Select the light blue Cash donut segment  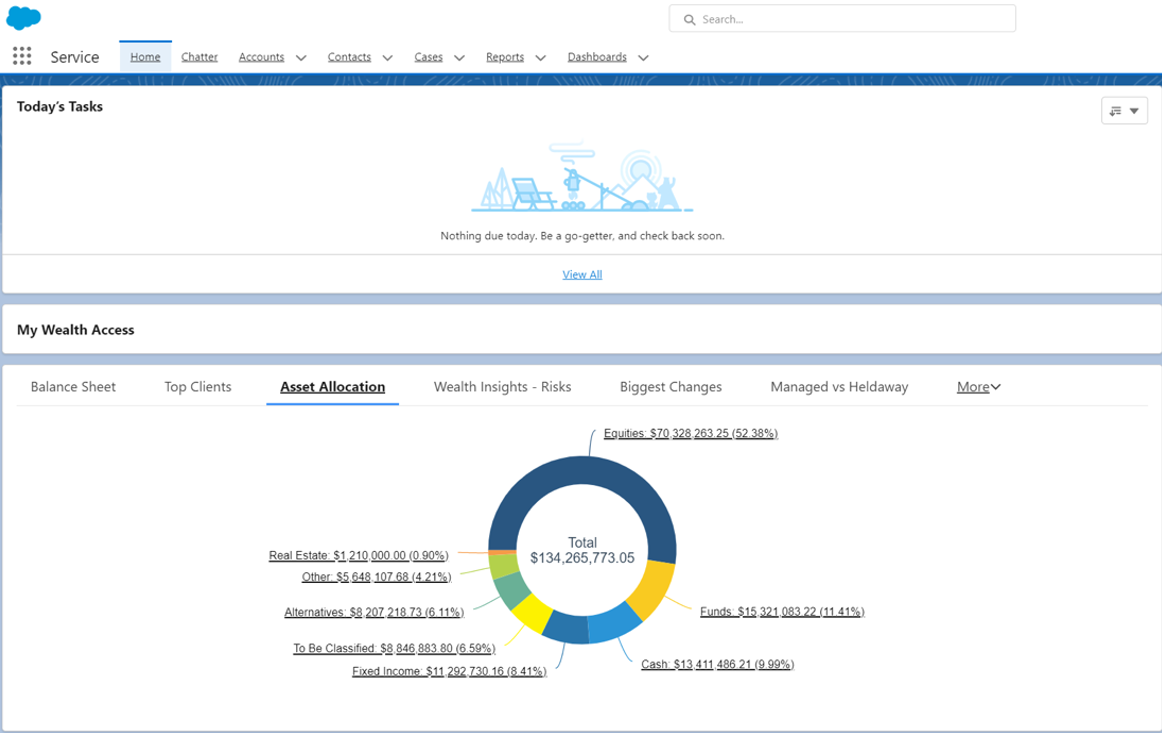[x=614, y=623]
